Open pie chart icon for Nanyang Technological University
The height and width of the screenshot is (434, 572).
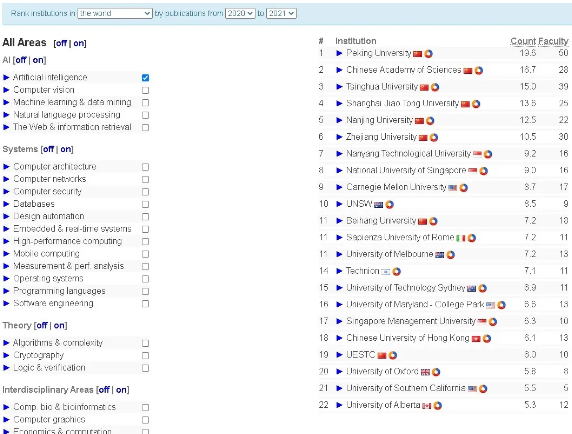pyautogui.click(x=488, y=154)
